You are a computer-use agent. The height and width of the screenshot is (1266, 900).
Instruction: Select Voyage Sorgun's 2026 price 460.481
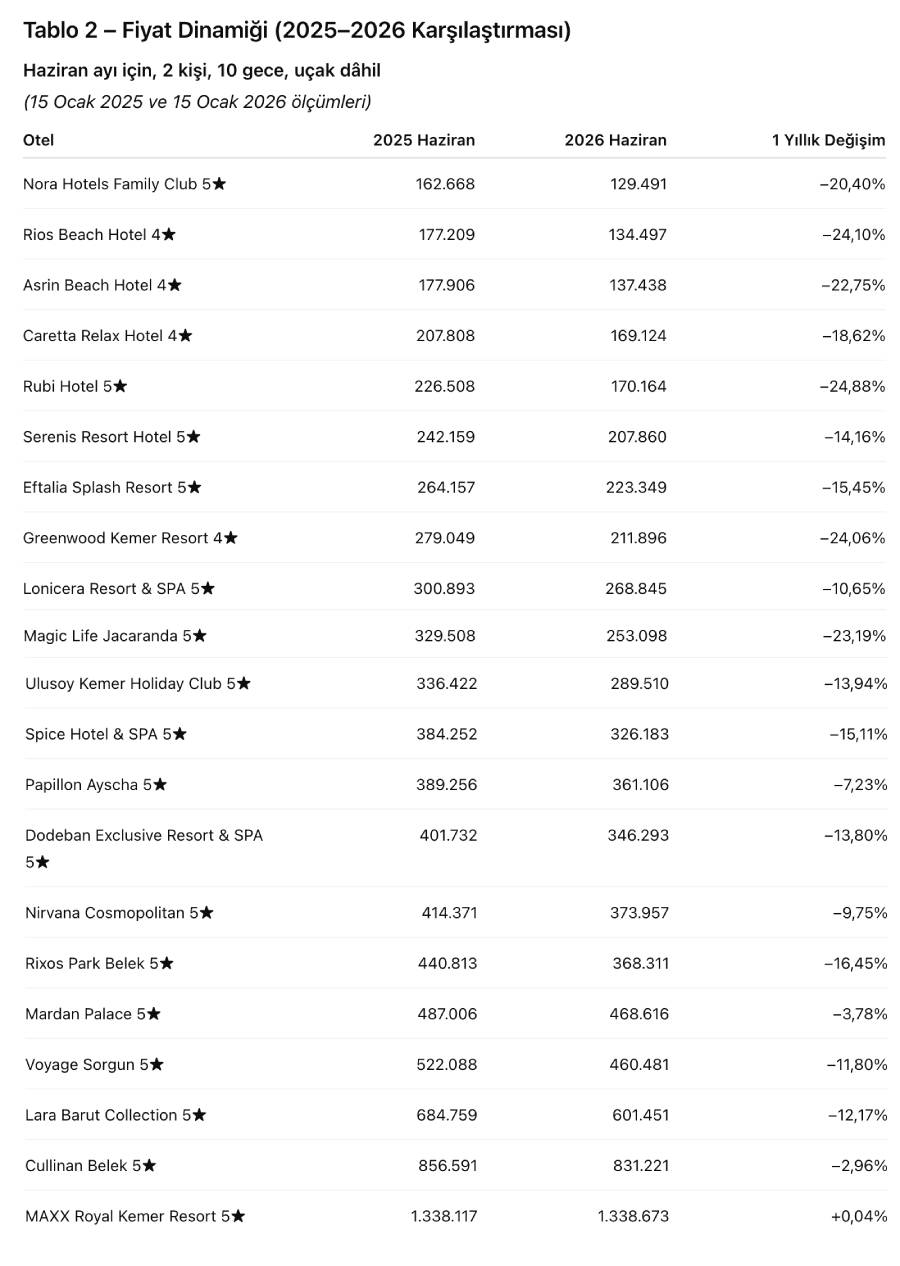click(x=639, y=1065)
